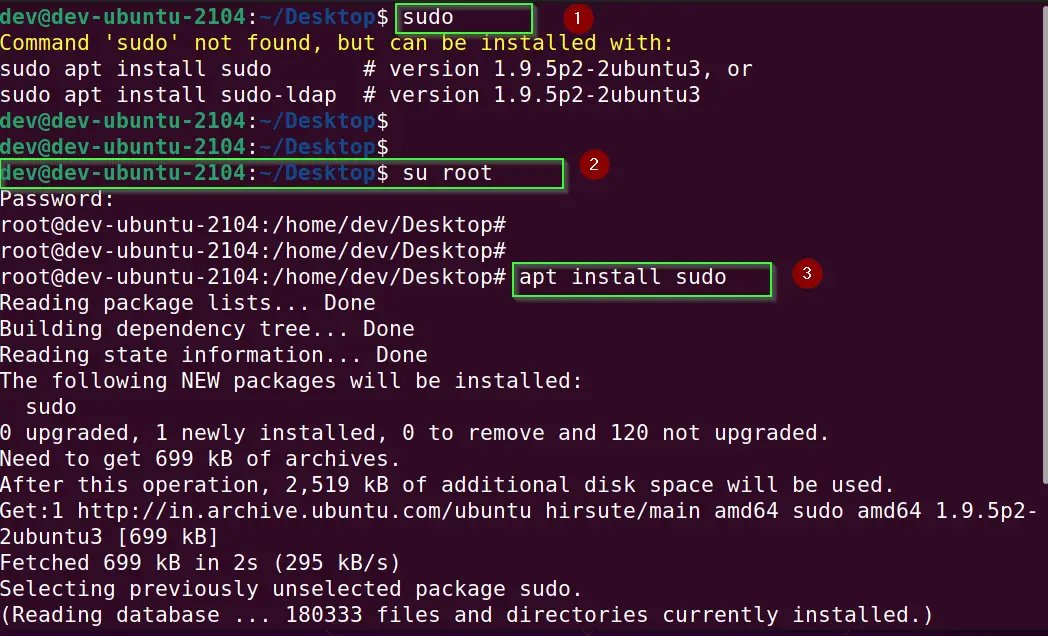Click the "After this operation" disk space line
This screenshot has height=636, width=1048.
[x=447, y=485]
